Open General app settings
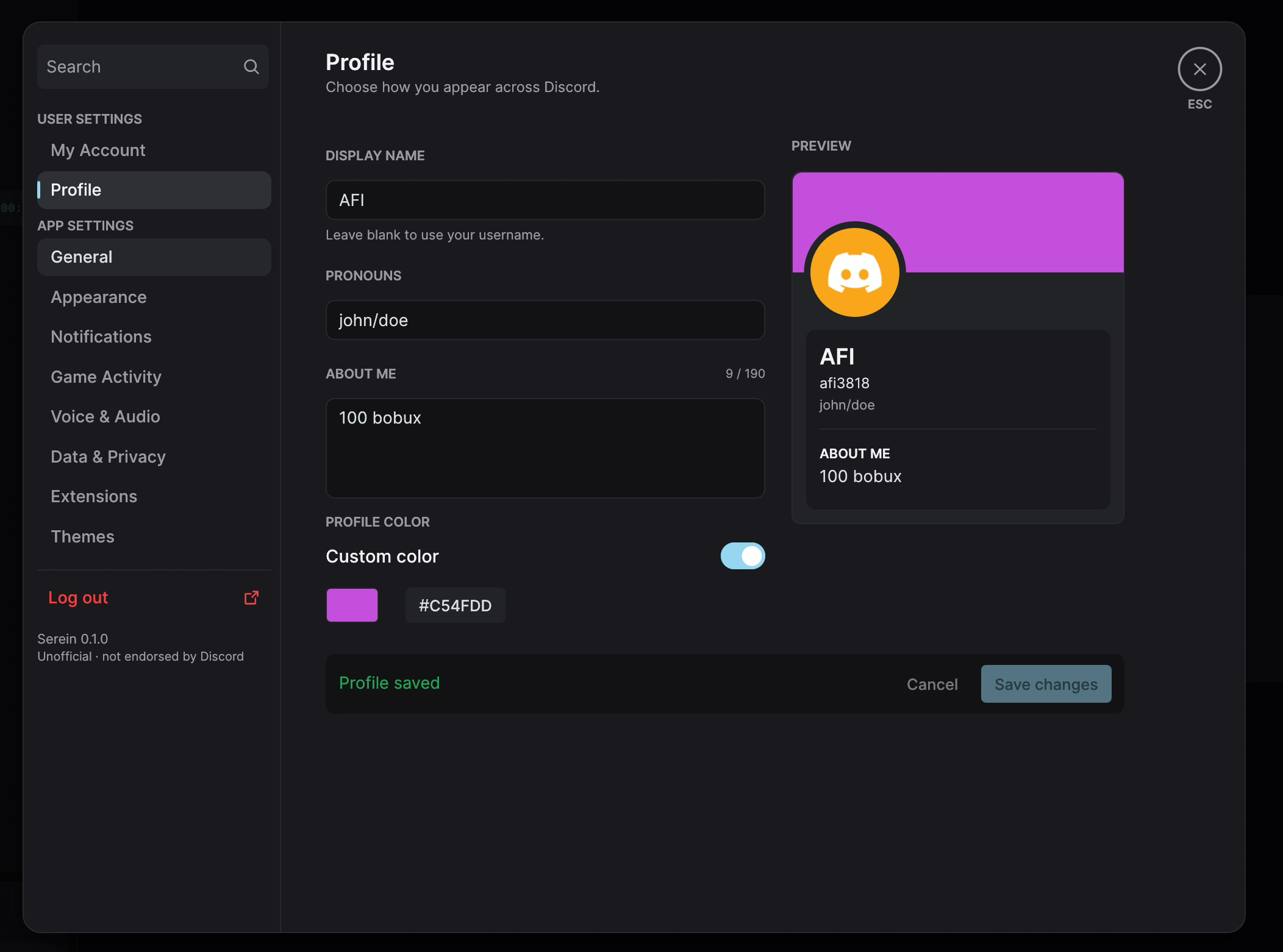The width and height of the screenshot is (1283, 952). [x=154, y=257]
